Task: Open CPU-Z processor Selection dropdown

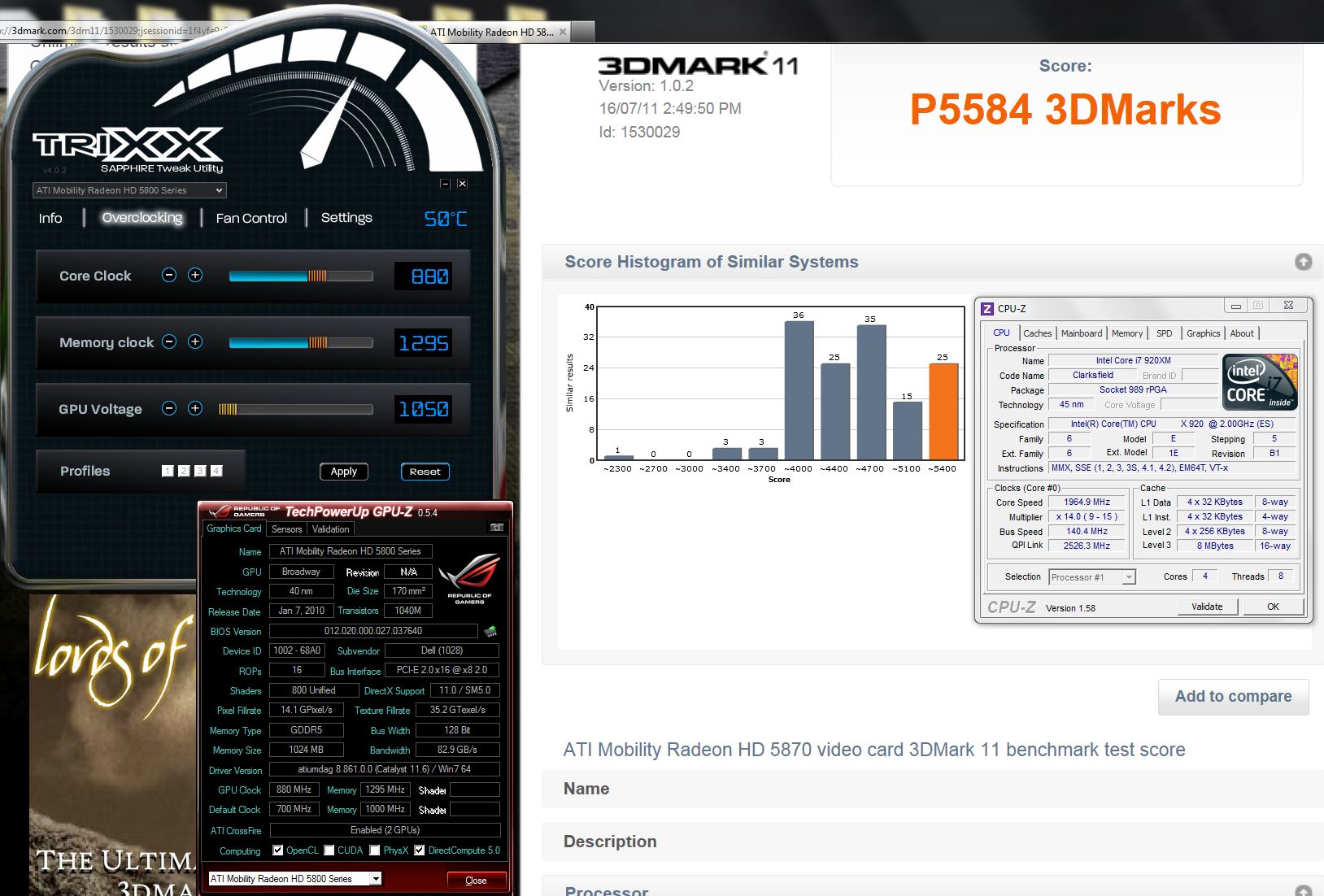Action: [1091, 577]
